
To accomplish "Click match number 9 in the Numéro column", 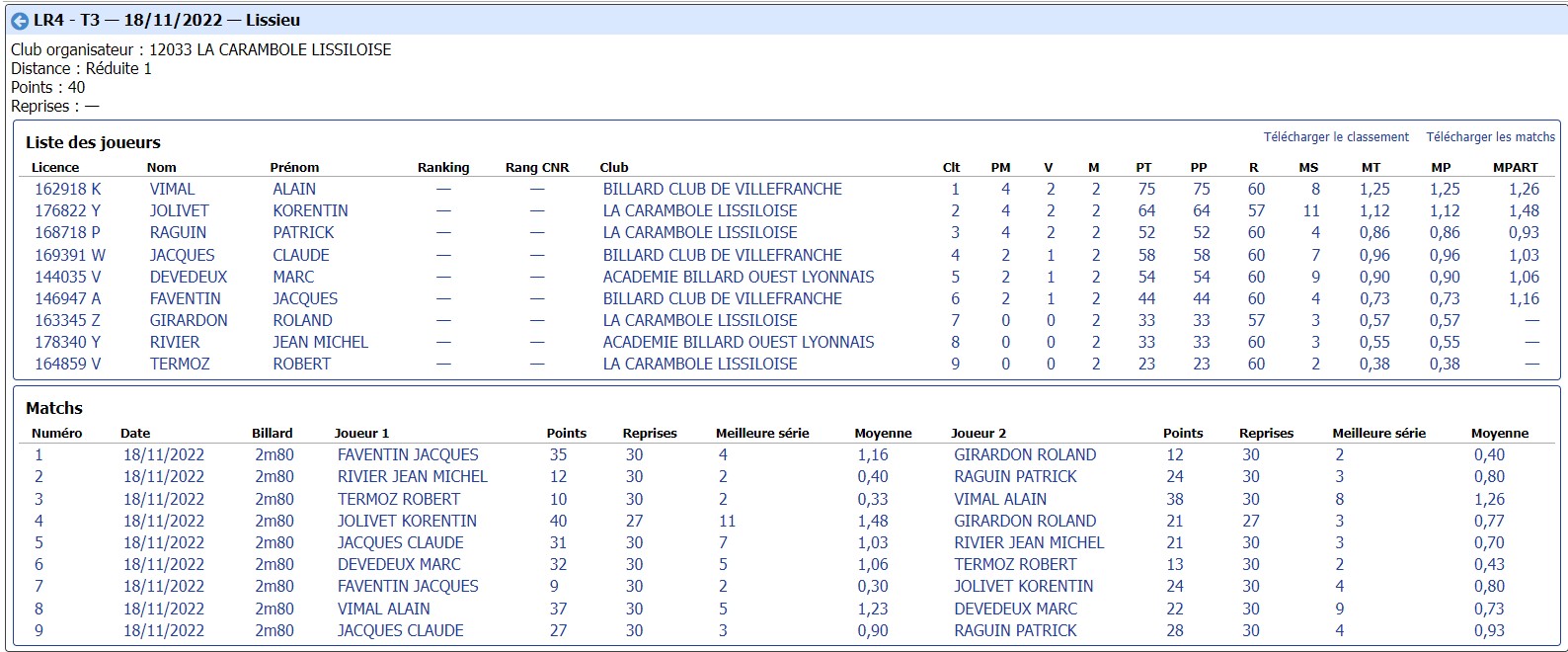I will click(39, 630).
